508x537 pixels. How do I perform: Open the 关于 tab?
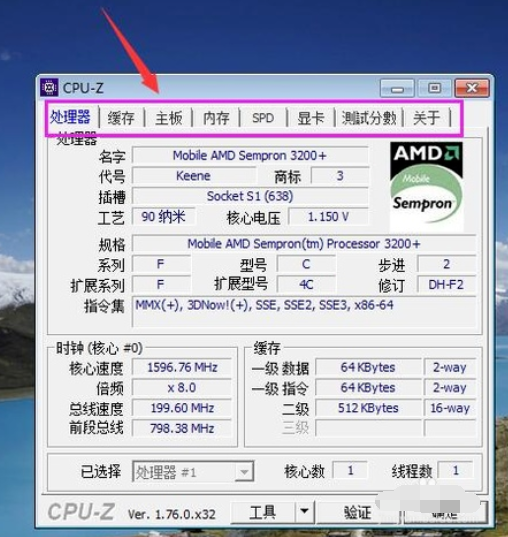pyautogui.click(x=426, y=118)
